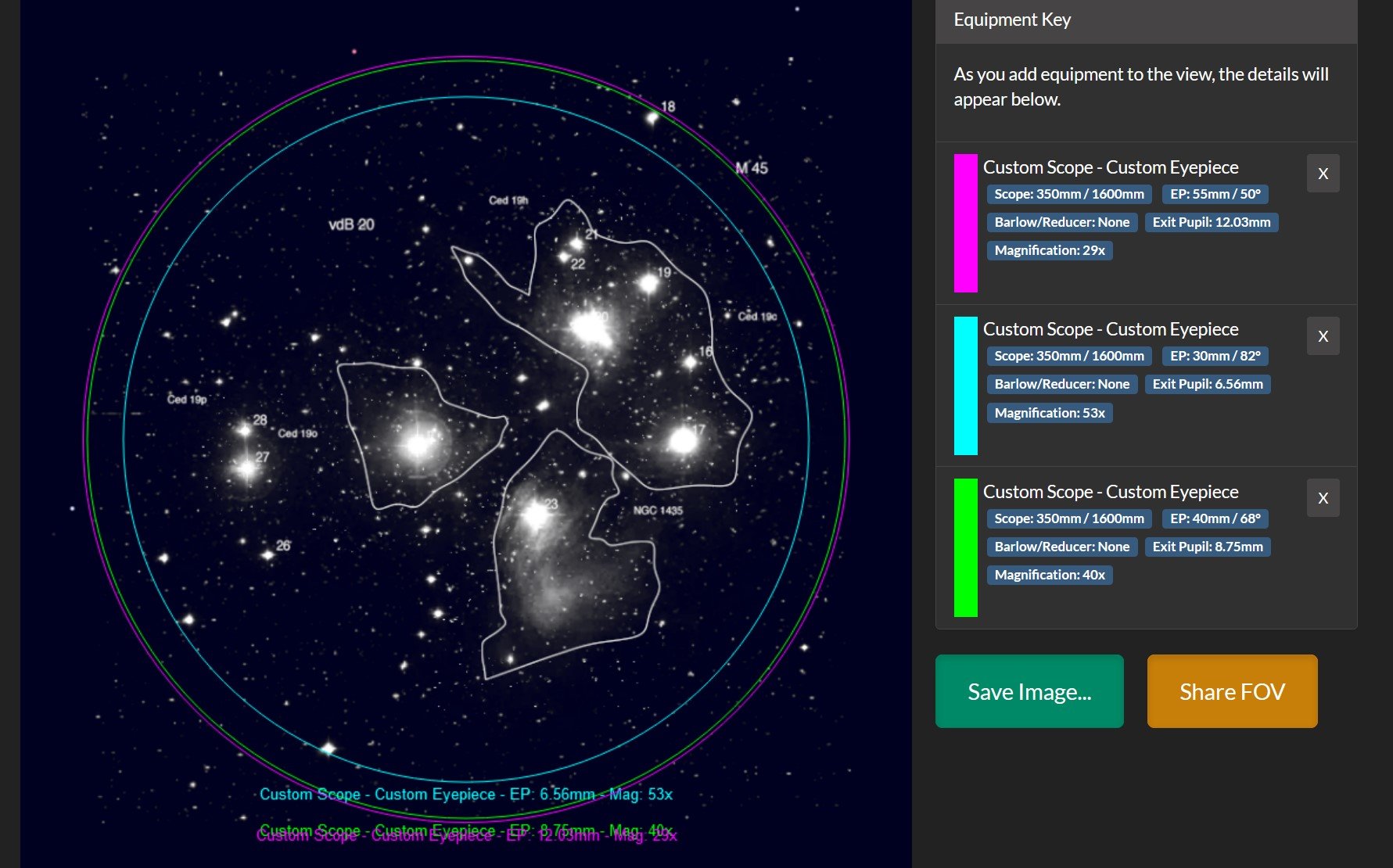
Task: Click the 'Exit Pupil: 12.03mm' badge
Action: [x=1212, y=222]
